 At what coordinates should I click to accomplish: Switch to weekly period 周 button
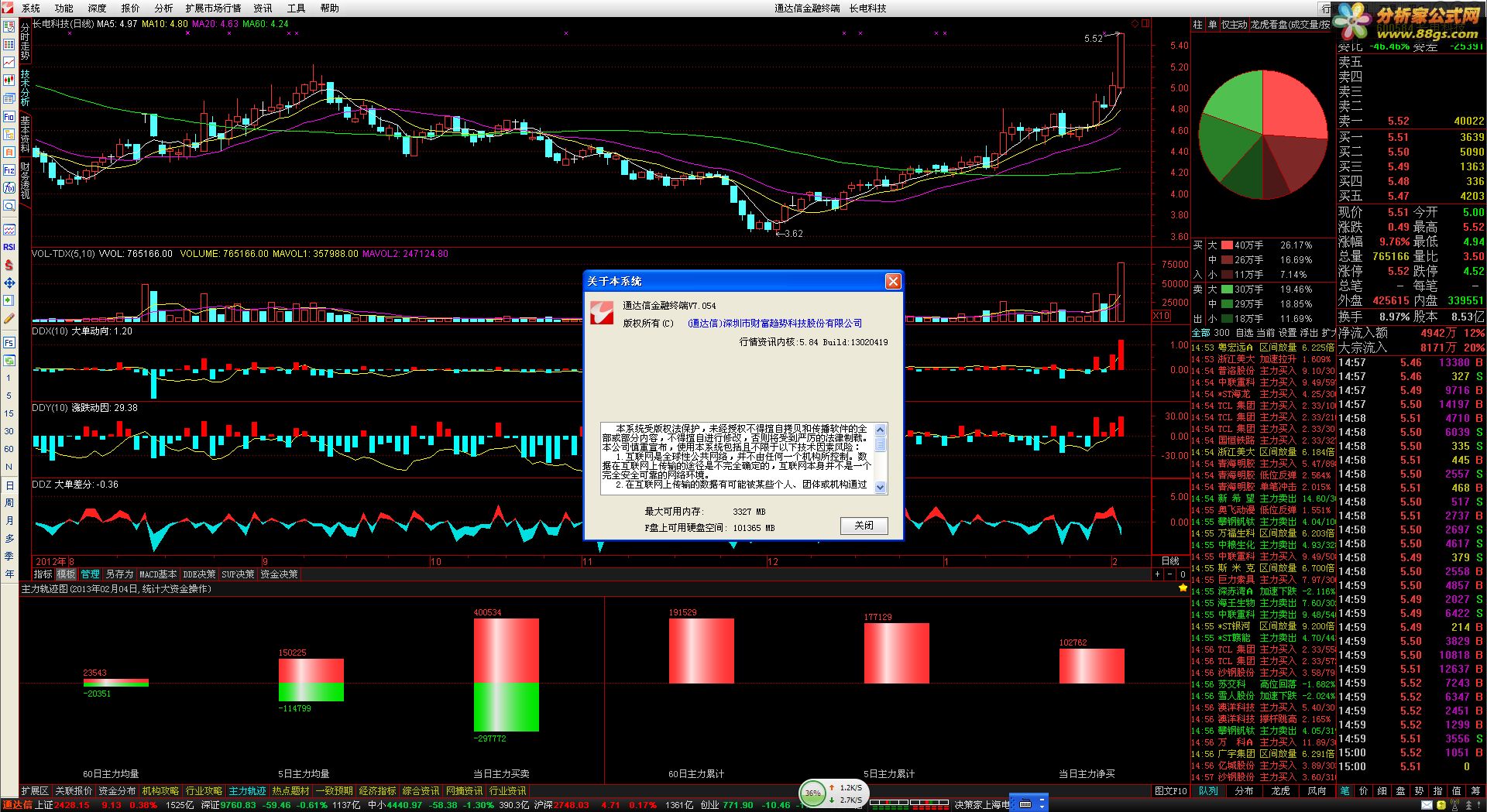9,503
